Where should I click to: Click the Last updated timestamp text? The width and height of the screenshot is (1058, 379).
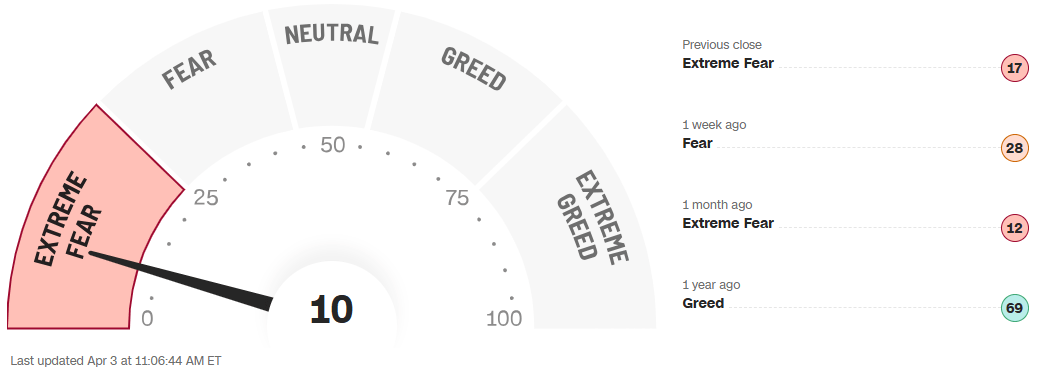tap(116, 361)
